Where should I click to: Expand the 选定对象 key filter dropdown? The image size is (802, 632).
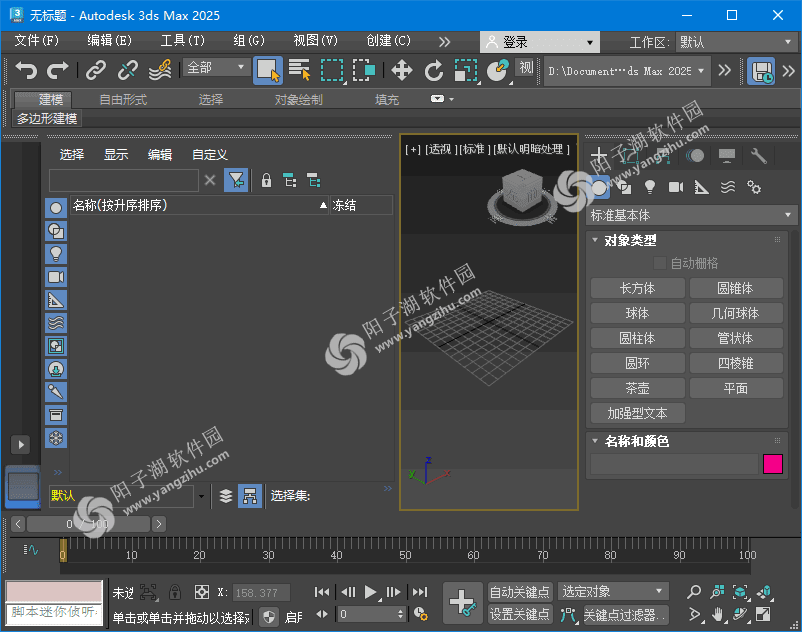click(x=660, y=591)
